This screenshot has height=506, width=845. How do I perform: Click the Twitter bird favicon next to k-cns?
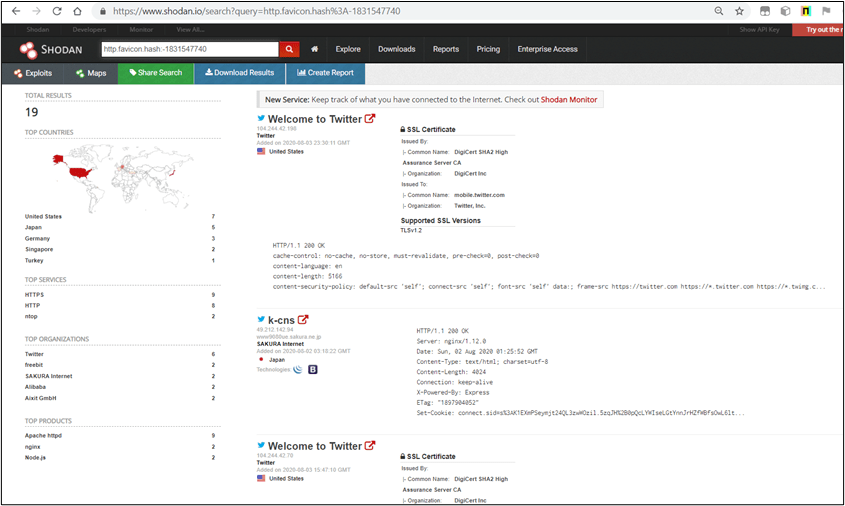click(x=261, y=320)
